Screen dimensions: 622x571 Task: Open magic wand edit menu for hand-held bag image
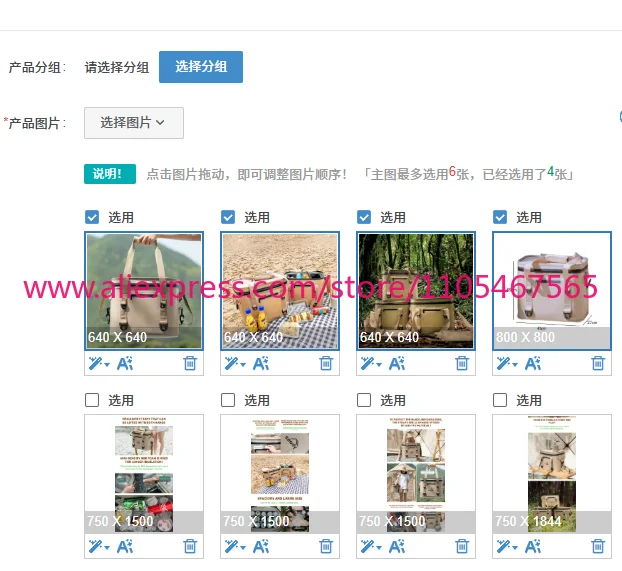coord(99,363)
